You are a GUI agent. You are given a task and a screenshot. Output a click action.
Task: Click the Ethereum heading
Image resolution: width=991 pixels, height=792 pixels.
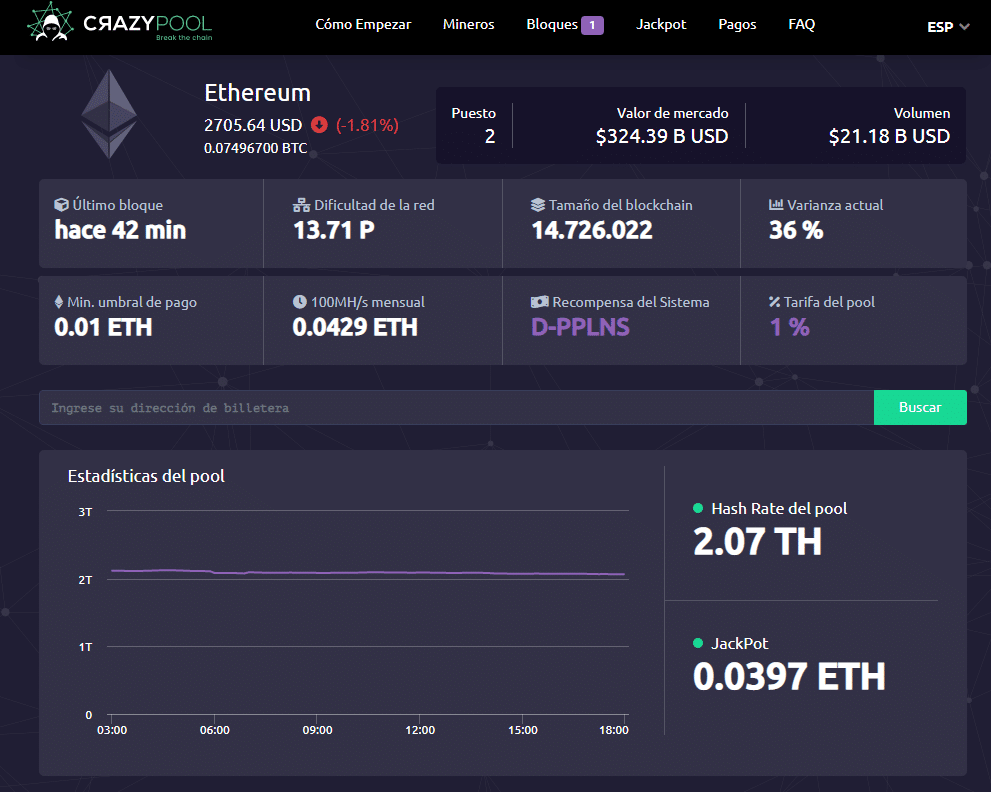coord(257,93)
